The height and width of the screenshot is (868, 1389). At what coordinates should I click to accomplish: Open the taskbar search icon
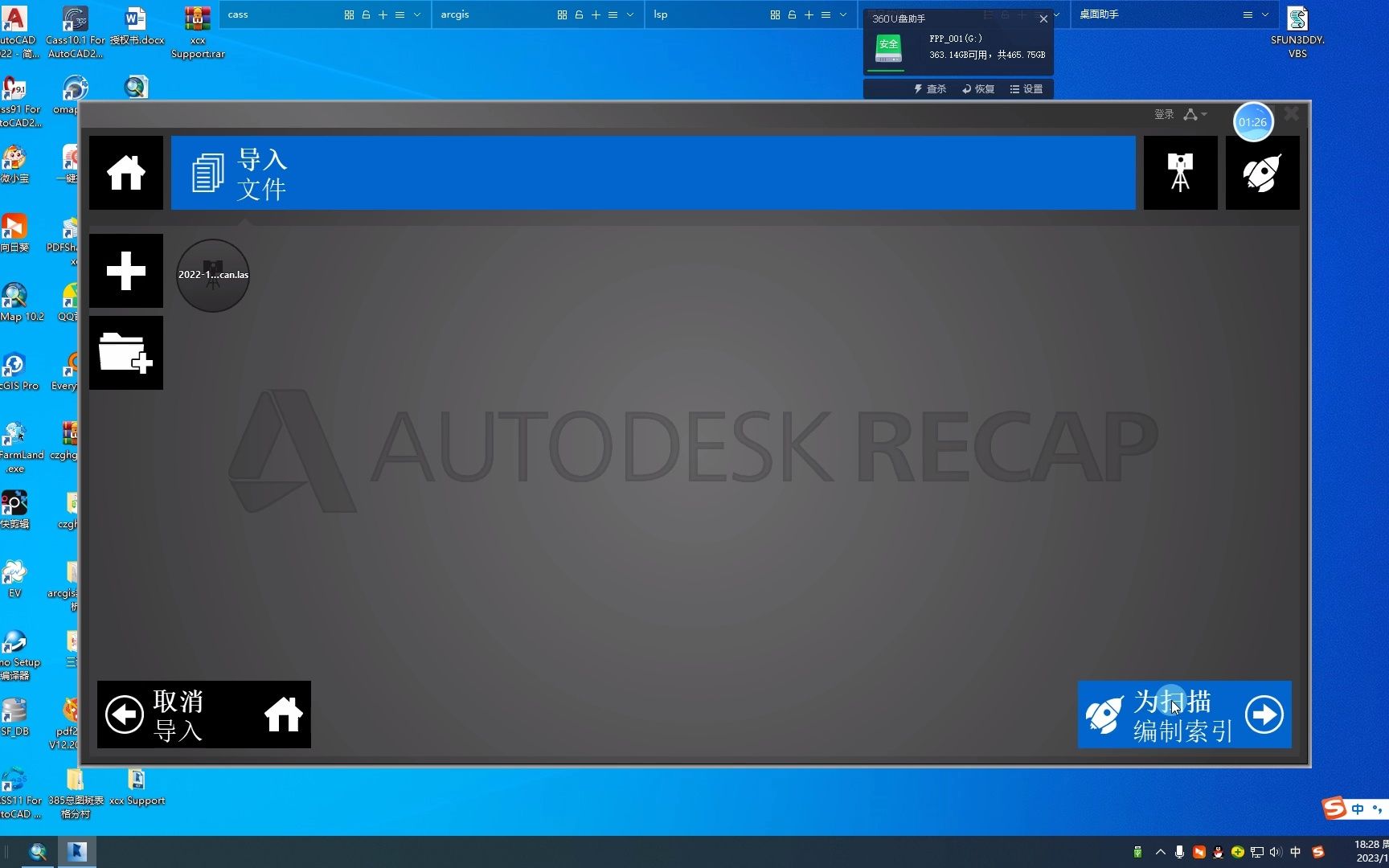coord(38,852)
